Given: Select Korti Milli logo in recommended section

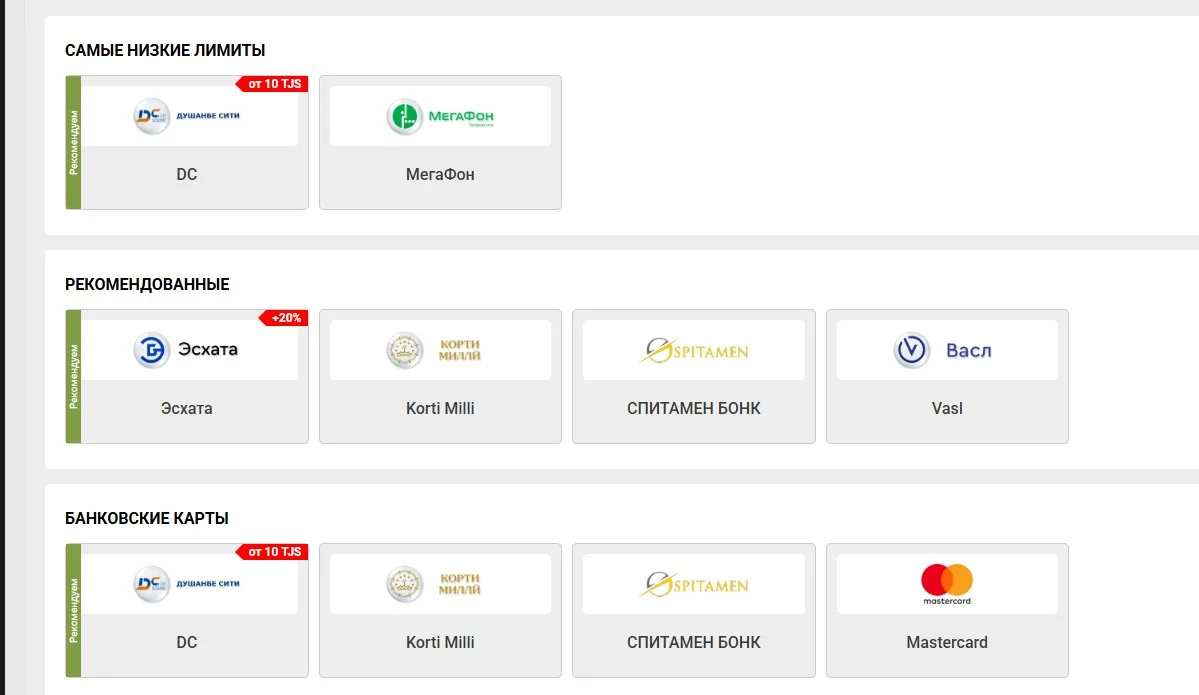Looking at the screenshot, I should 434,350.
